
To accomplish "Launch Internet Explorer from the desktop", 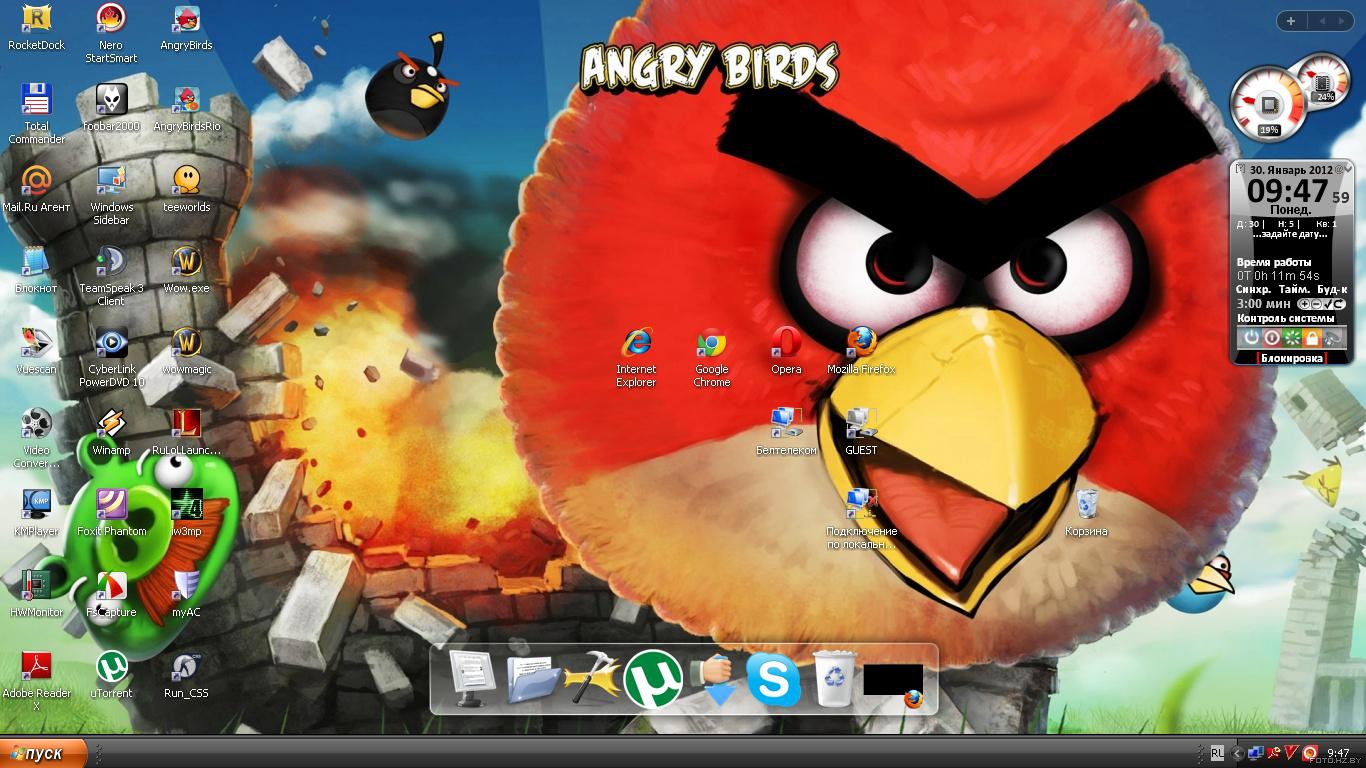I will click(636, 357).
